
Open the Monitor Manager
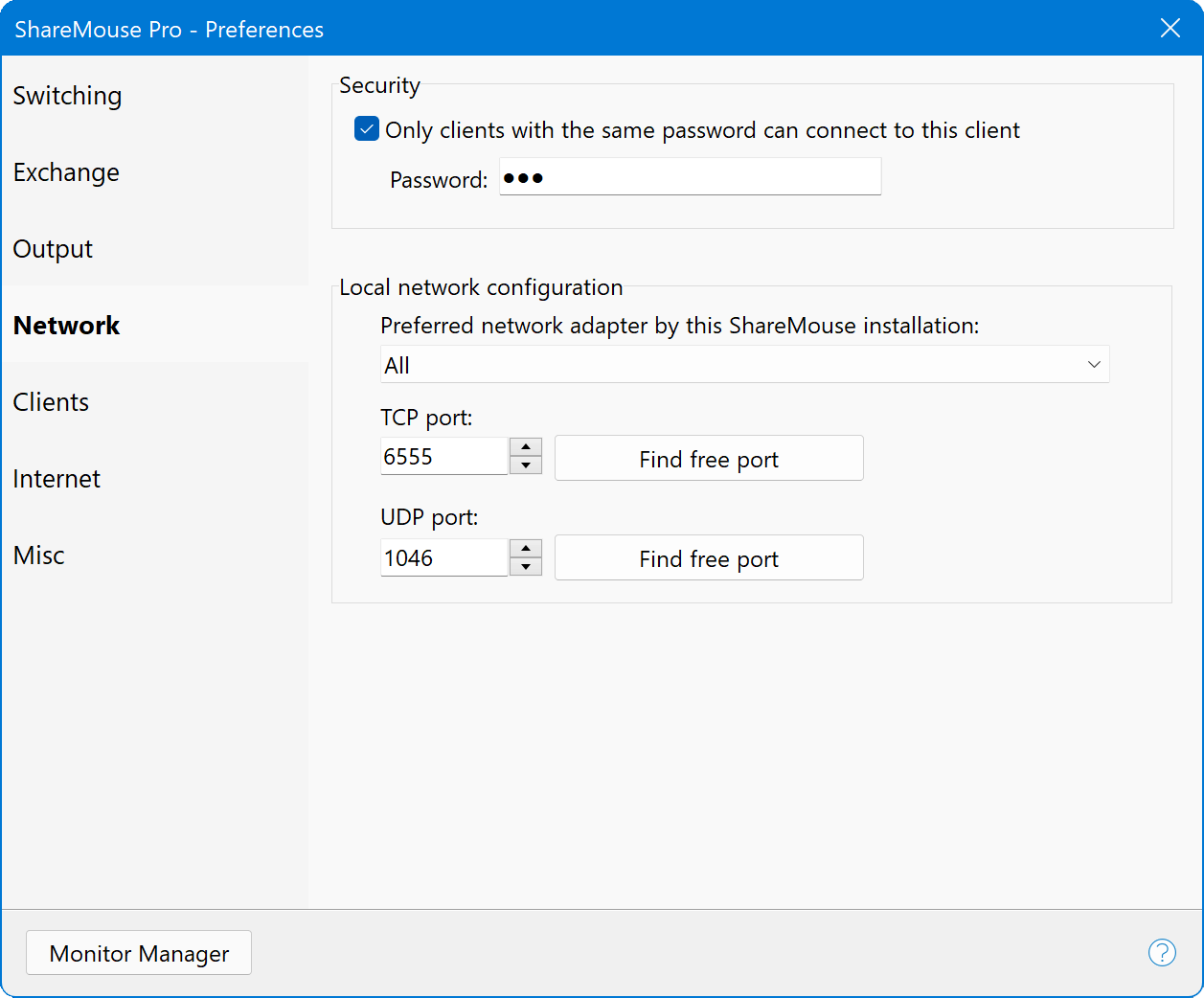(x=139, y=953)
